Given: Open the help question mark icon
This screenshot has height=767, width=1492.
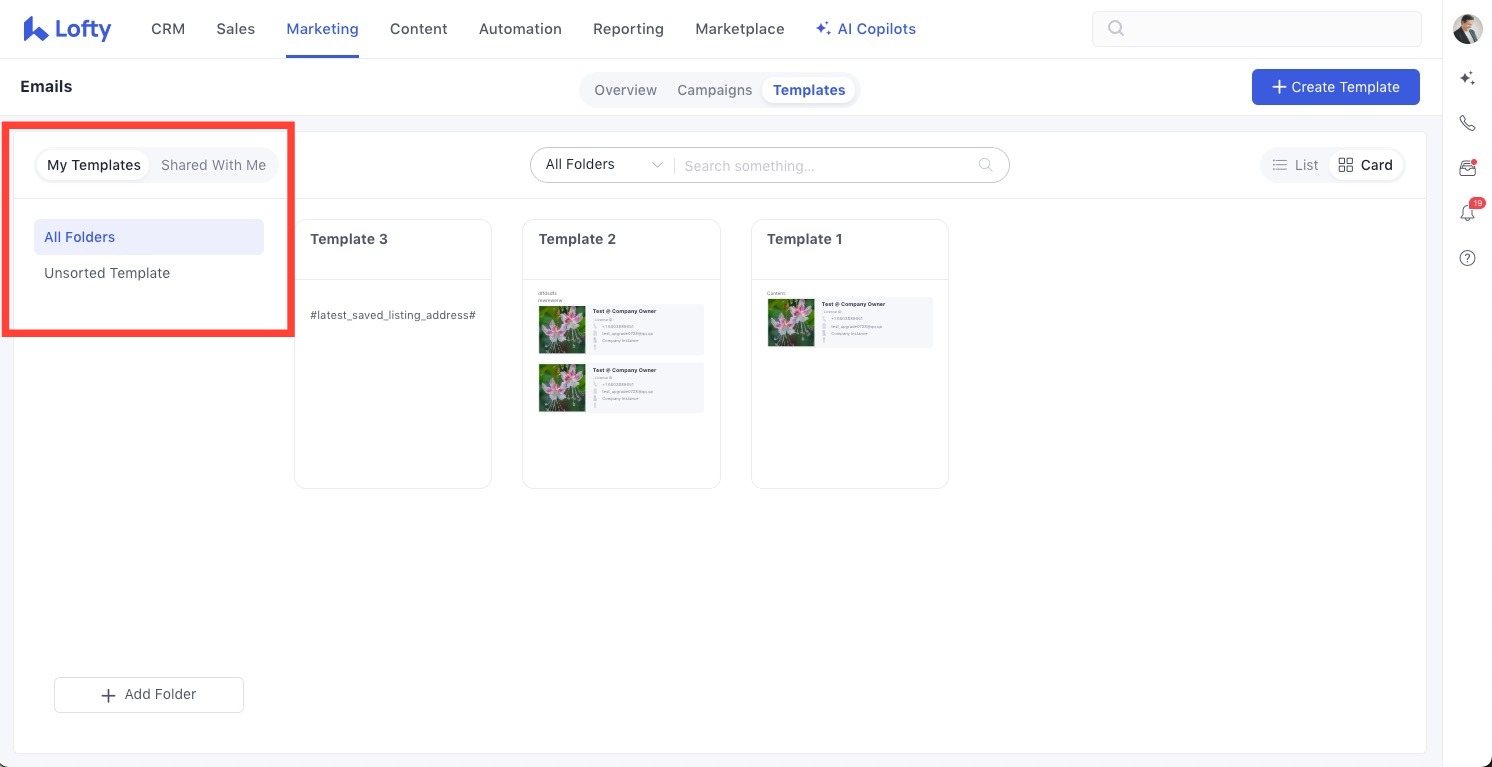Looking at the screenshot, I should click(1467, 258).
